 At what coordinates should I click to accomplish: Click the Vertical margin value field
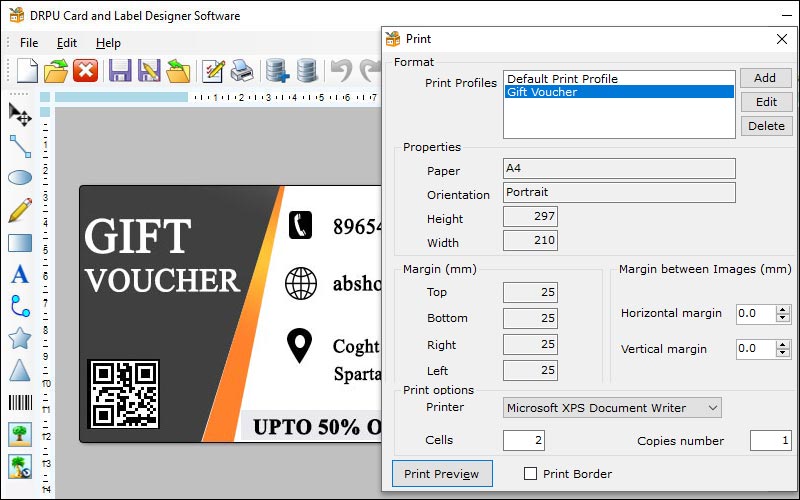pyautogui.click(x=756, y=349)
